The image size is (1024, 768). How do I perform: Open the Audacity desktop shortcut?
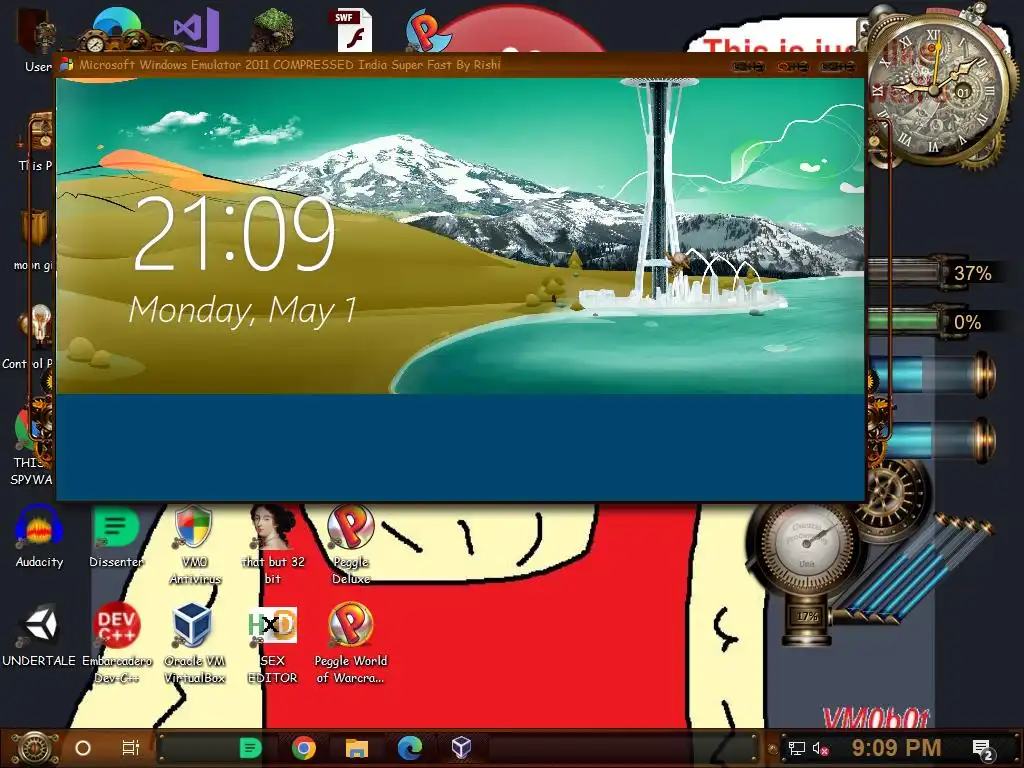pyautogui.click(x=39, y=537)
